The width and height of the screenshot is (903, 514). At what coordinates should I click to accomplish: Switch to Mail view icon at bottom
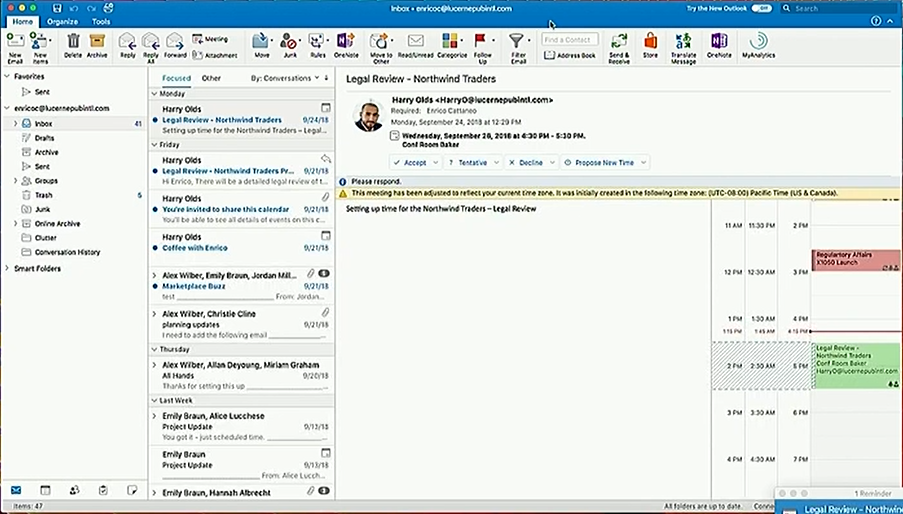(x=16, y=490)
